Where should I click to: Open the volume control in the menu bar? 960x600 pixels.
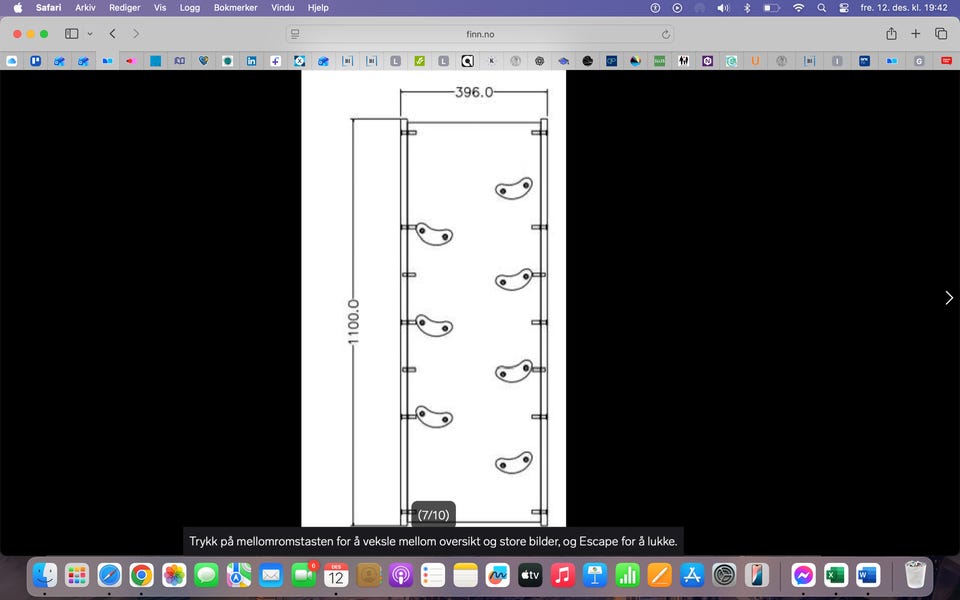[723, 8]
